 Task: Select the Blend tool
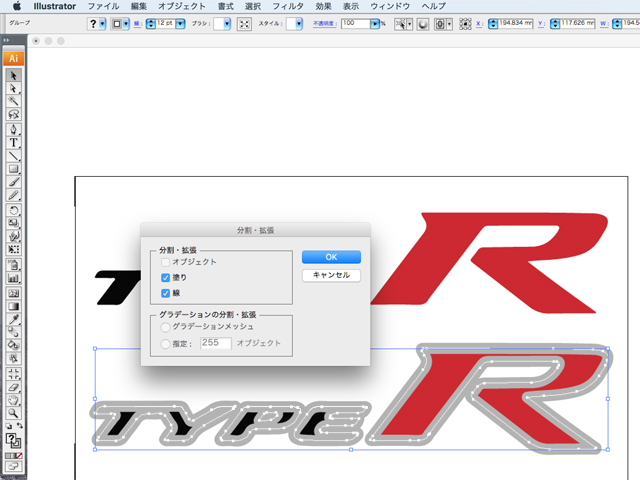pyautogui.click(x=13, y=332)
